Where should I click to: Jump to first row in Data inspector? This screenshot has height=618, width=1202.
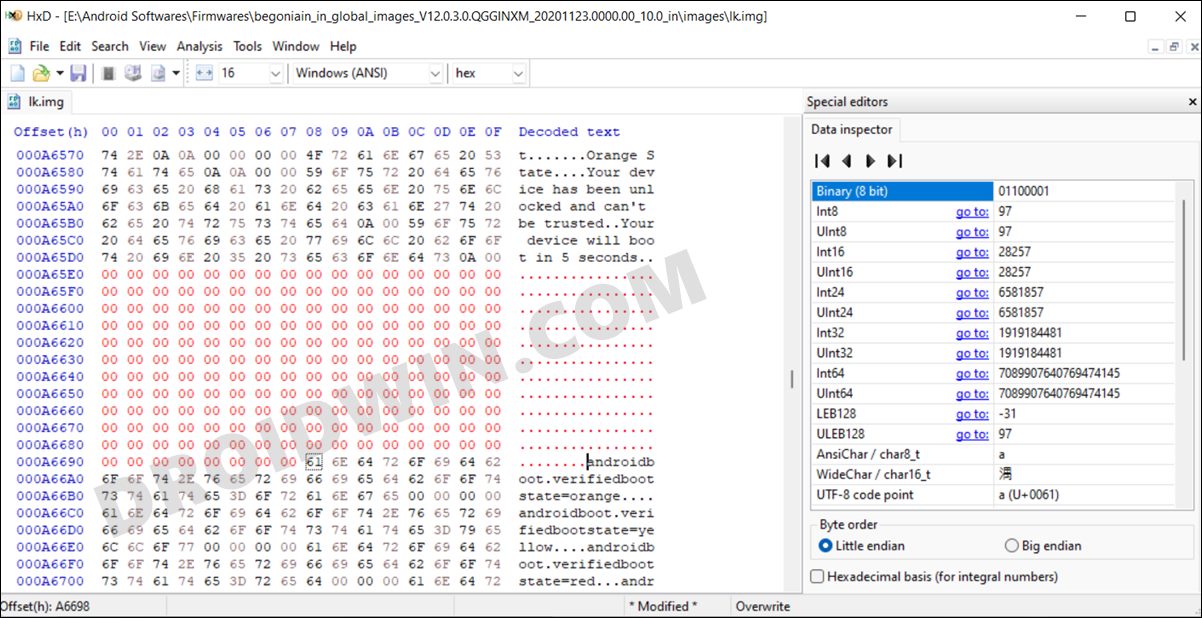click(x=821, y=161)
